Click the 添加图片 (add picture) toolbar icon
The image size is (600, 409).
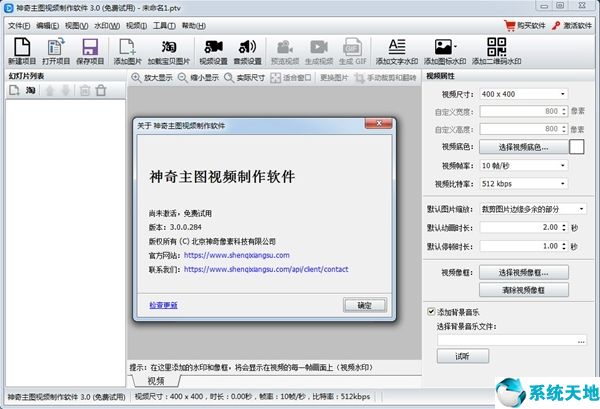point(127,47)
